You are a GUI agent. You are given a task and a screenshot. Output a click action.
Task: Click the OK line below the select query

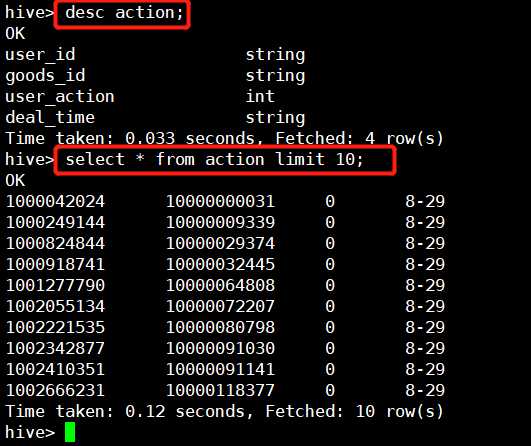[x=15, y=180]
